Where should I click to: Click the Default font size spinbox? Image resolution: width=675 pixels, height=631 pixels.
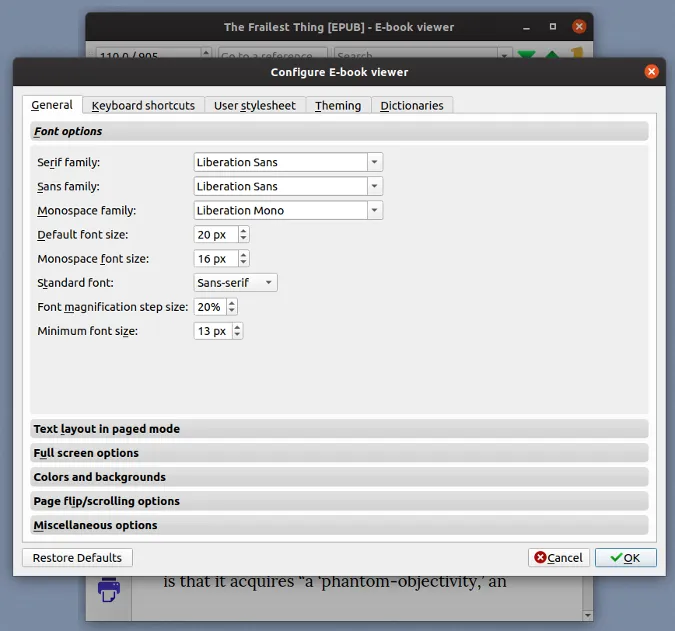click(214, 235)
